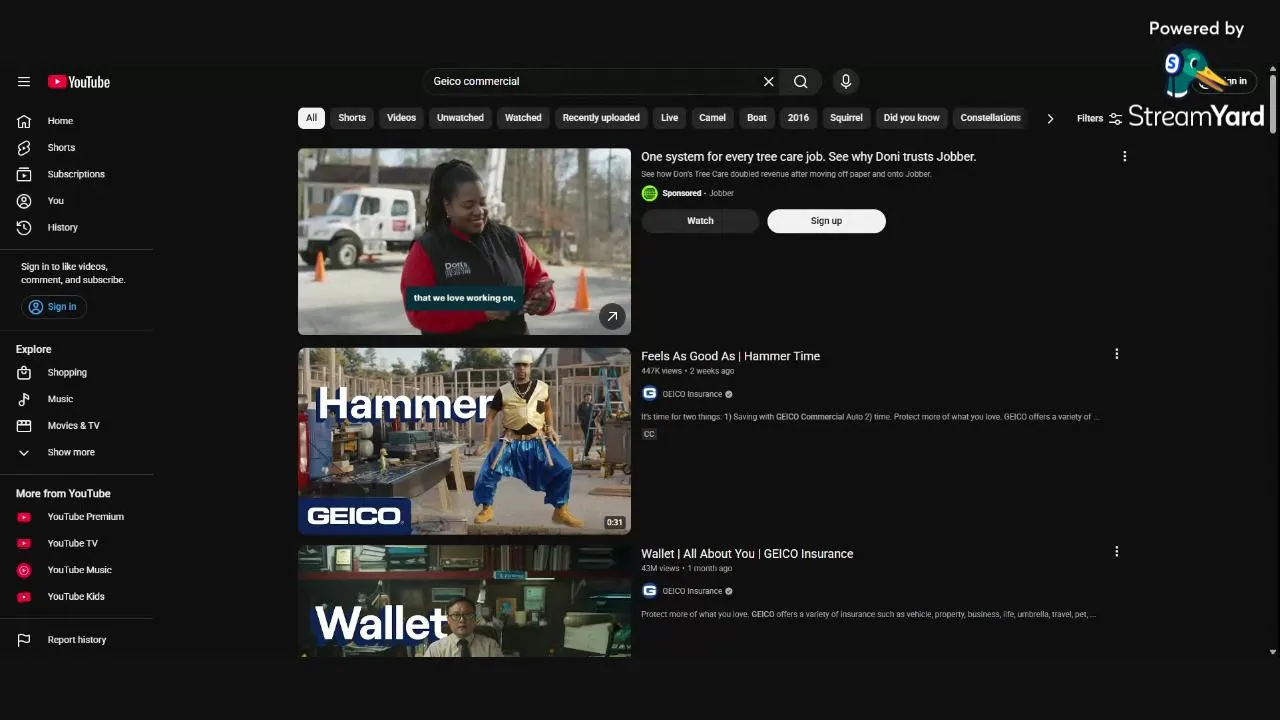The height and width of the screenshot is (720, 1280).
Task: Open options menu for the Jobber ad
Action: coord(1125,157)
